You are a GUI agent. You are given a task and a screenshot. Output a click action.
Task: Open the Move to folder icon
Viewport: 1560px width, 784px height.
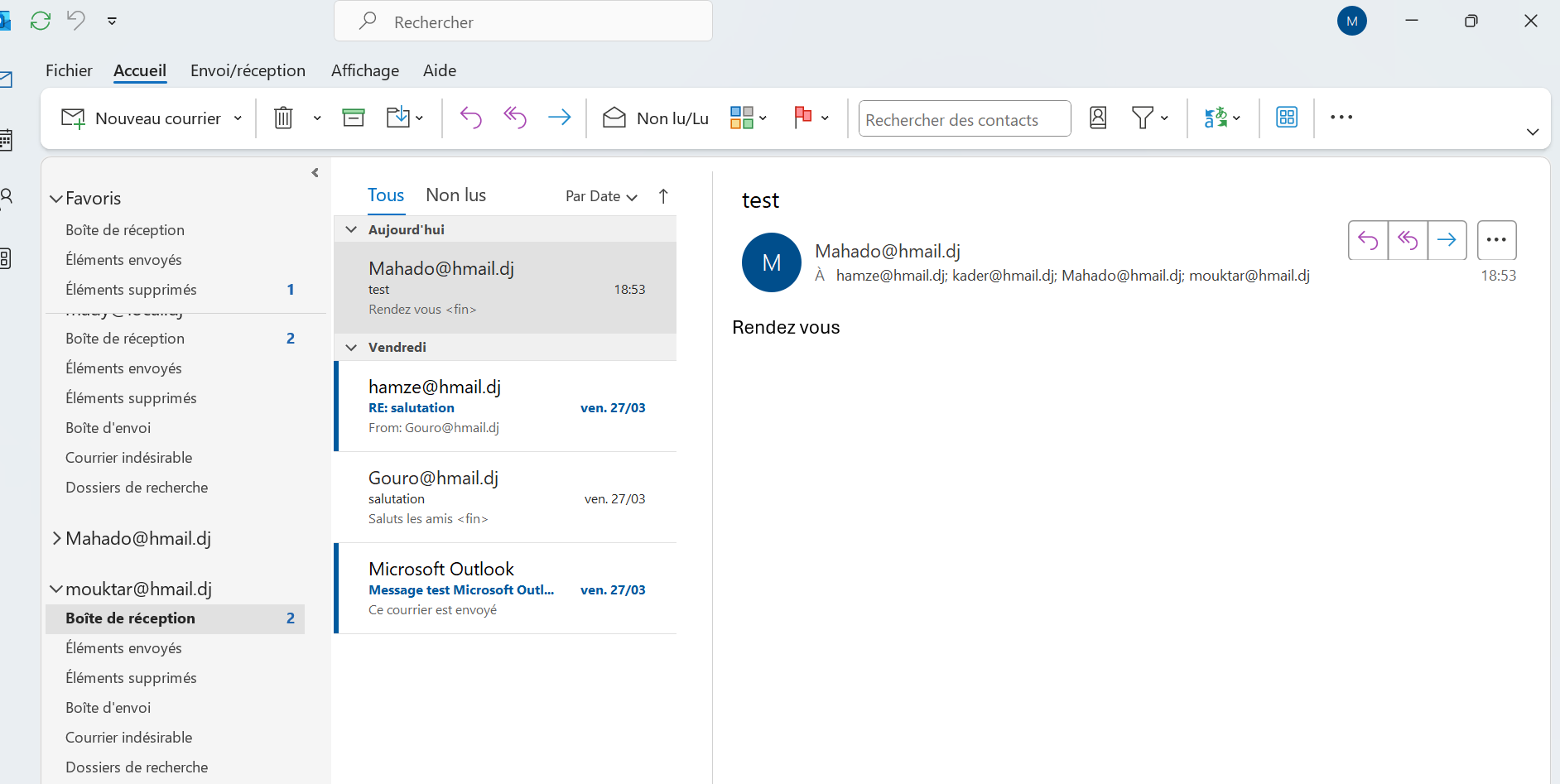tap(398, 118)
